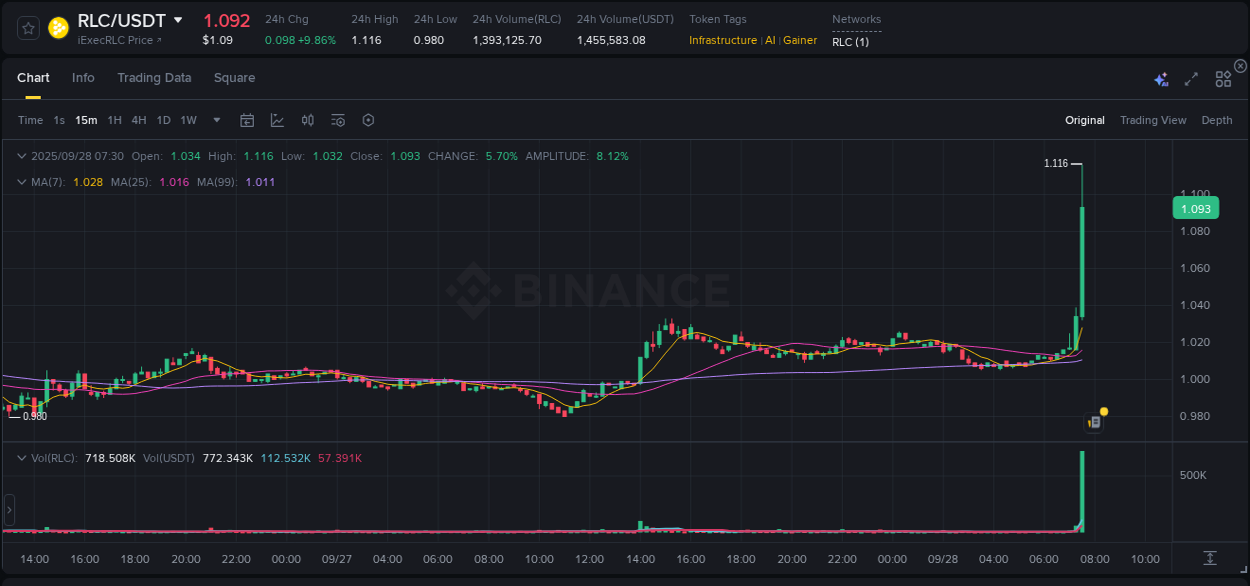
Task: Collapse the MA indicators row
Action: (x=21, y=182)
